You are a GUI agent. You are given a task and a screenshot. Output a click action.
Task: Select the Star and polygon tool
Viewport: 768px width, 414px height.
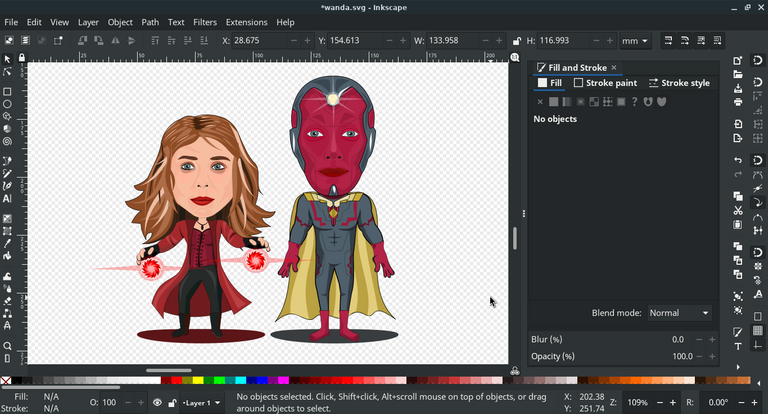point(7,117)
